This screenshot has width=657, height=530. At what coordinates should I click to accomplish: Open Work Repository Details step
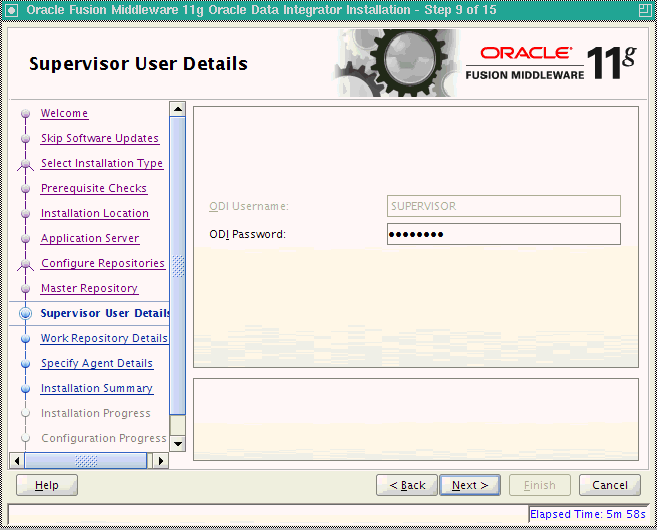(104, 339)
